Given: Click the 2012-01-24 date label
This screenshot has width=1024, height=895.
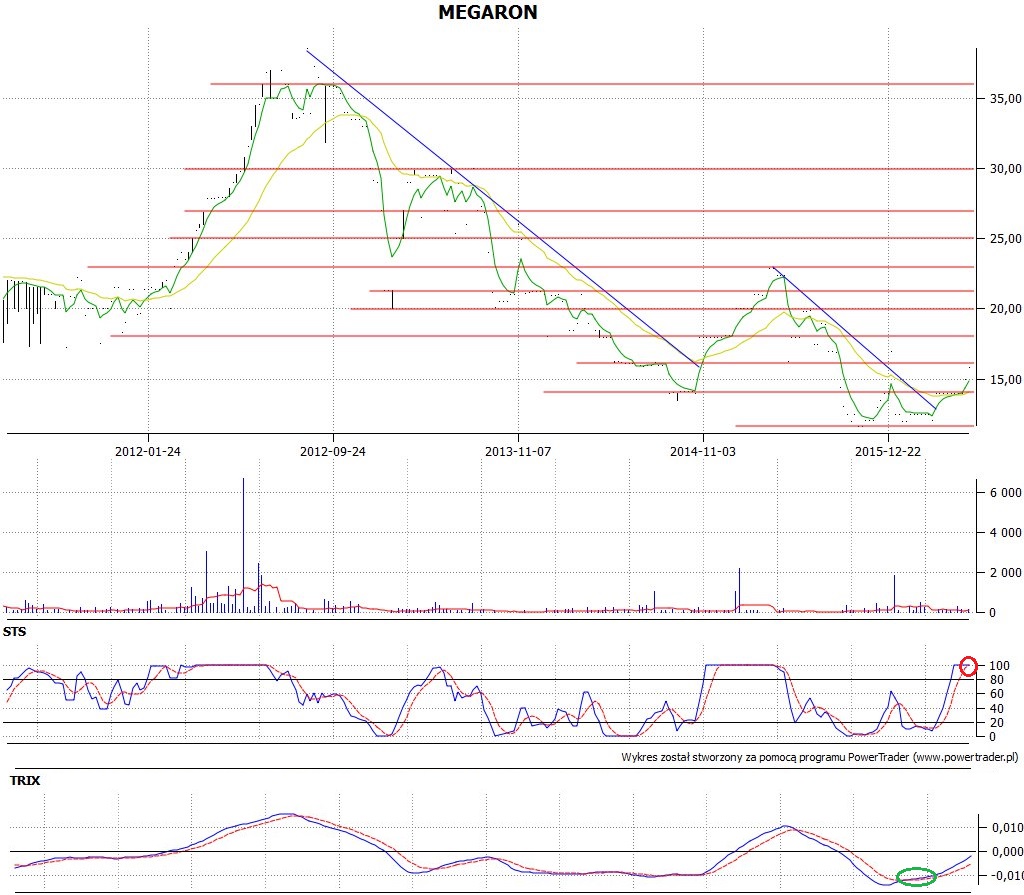Looking at the screenshot, I should 148,451.
